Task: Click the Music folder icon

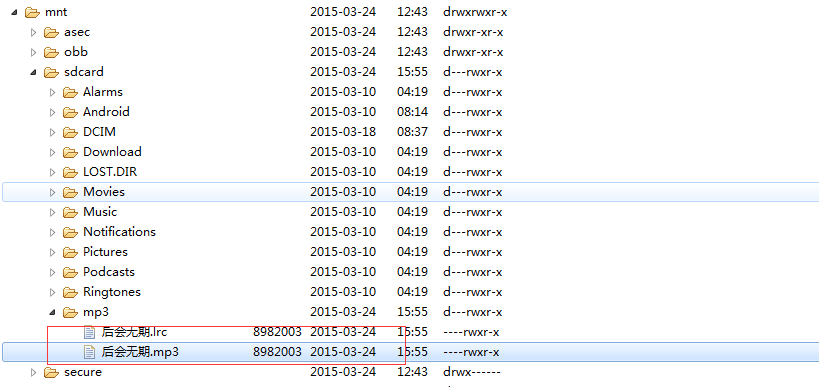Action: [70, 213]
